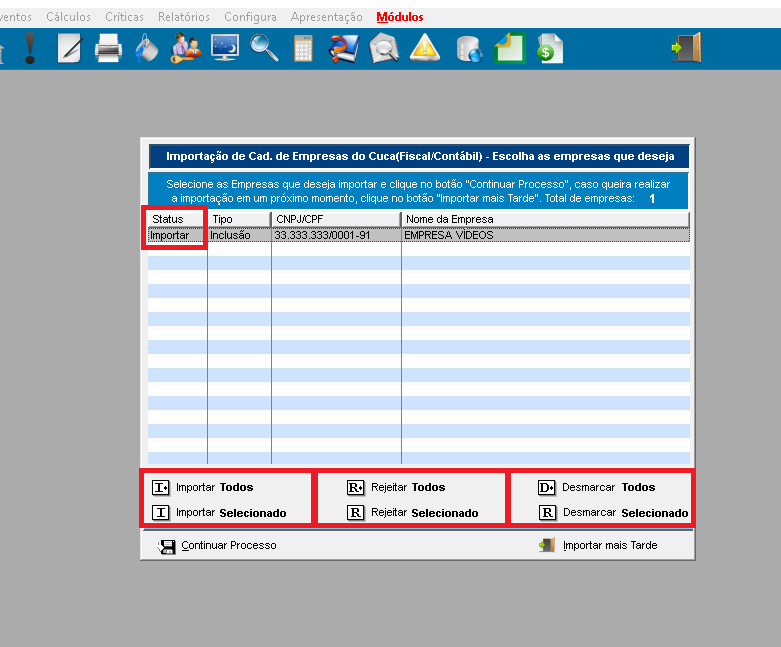The width and height of the screenshot is (781, 647).
Task: Open the magnifying glass search icon
Action: 264,48
